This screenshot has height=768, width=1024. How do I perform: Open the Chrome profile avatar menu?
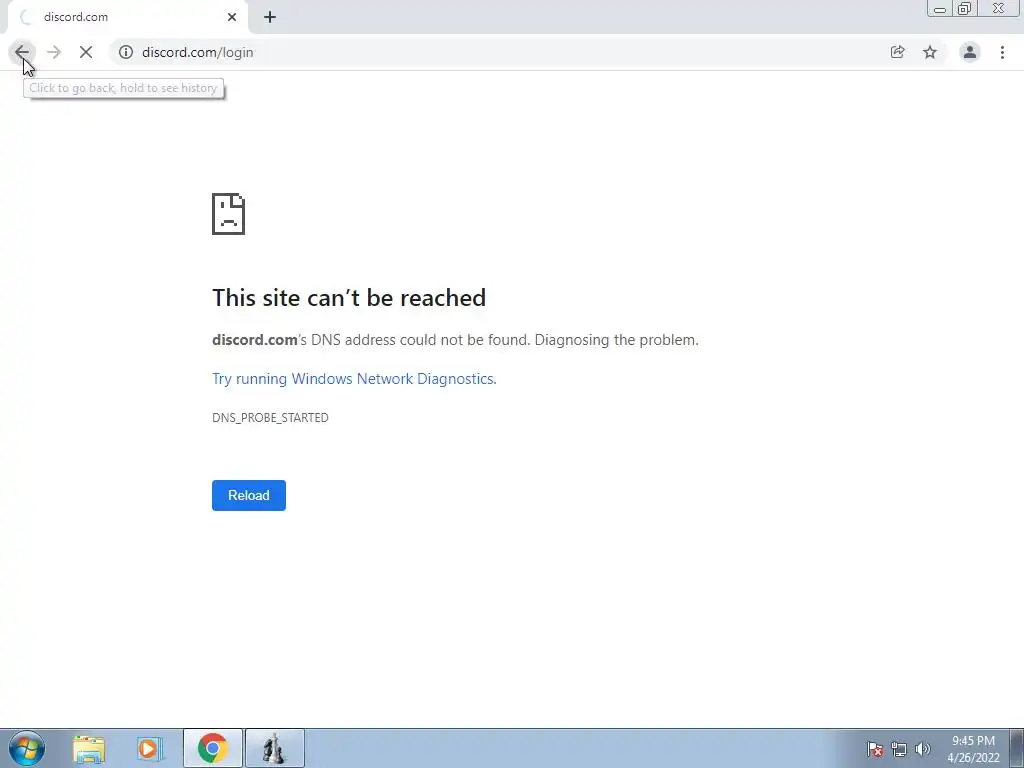[970, 52]
